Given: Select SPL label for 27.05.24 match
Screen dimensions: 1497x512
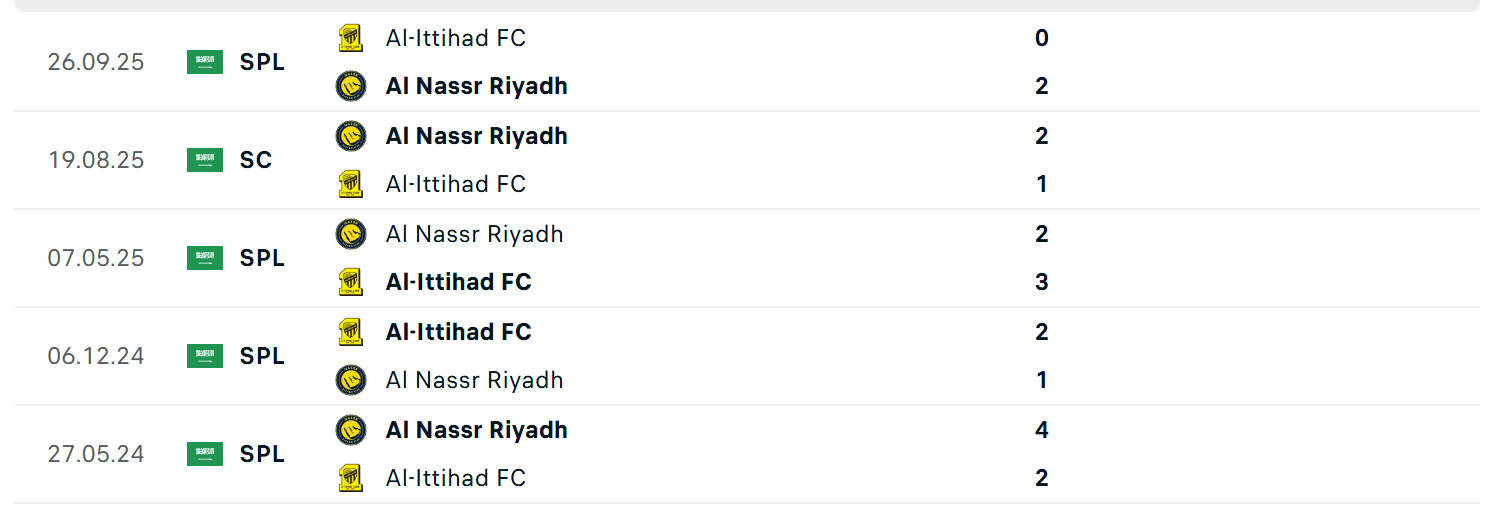Looking at the screenshot, I should [x=262, y=454].
